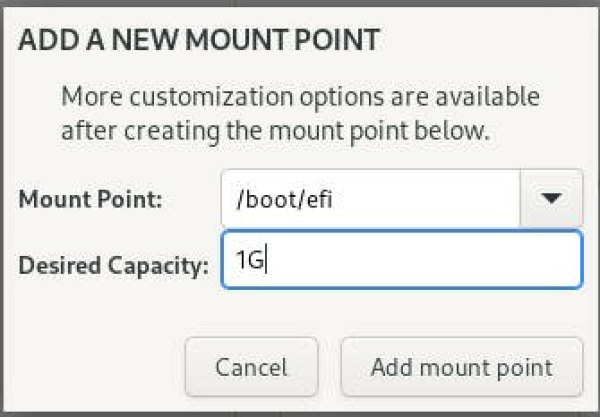Expand the mount point combo box list
Image resolution: width=600 pixels, height=417 pixels.
click(x=551, y=198)
